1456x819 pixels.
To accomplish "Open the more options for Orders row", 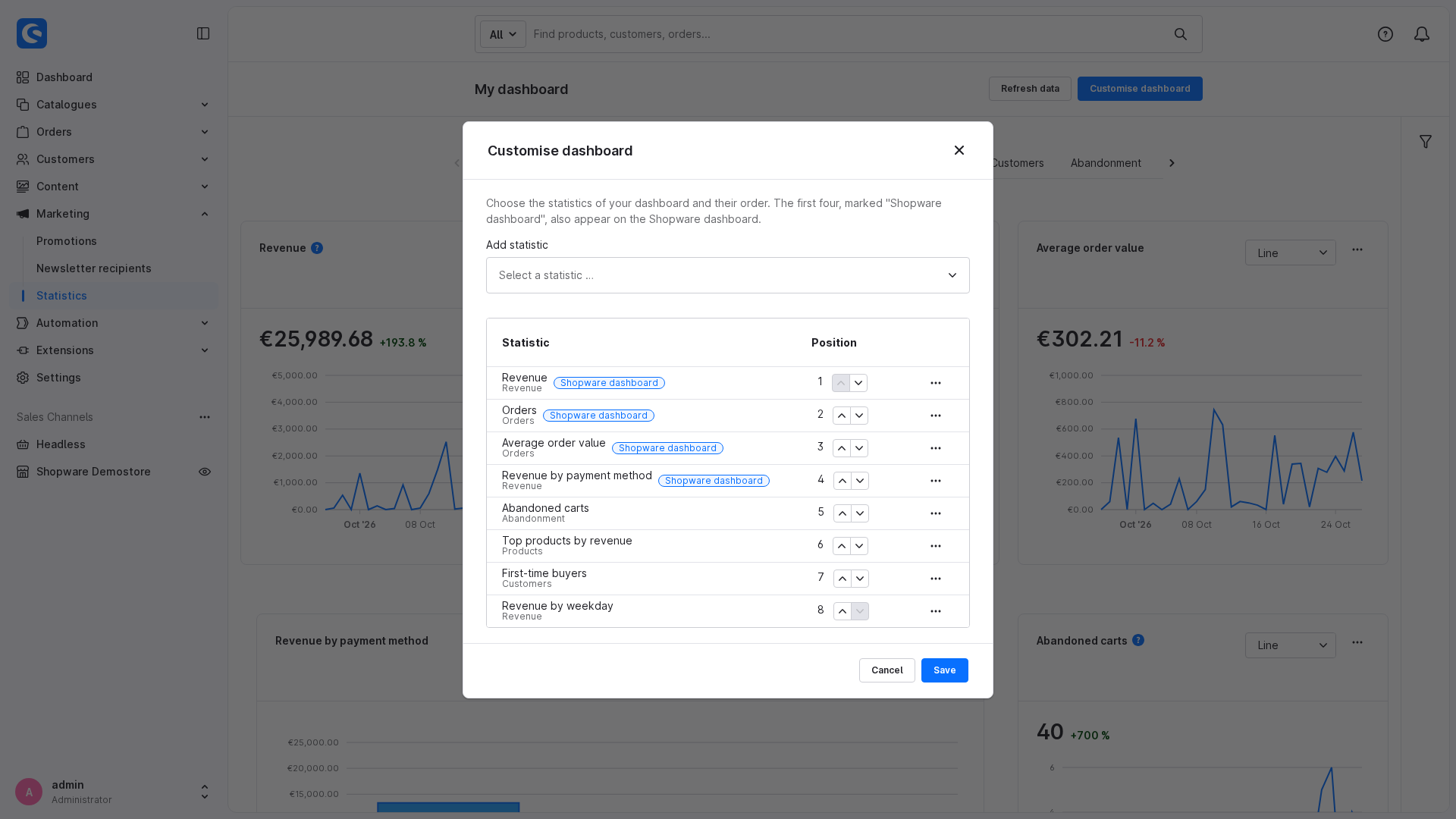I will 936,416.
